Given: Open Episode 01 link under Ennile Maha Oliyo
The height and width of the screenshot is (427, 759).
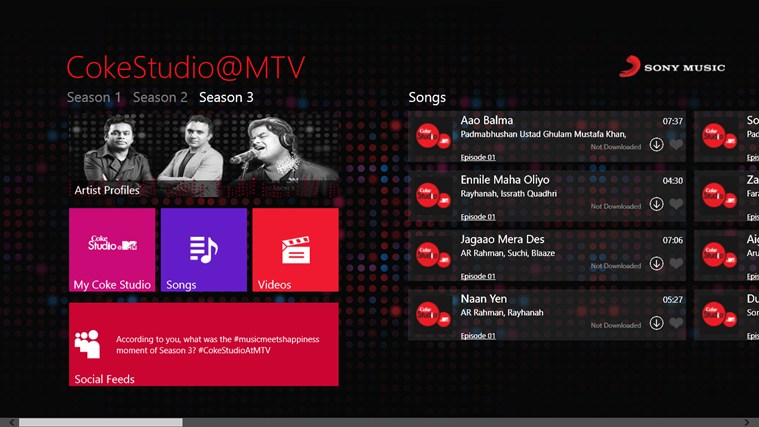Looking at the screenshot, I should tap(478, 217).
